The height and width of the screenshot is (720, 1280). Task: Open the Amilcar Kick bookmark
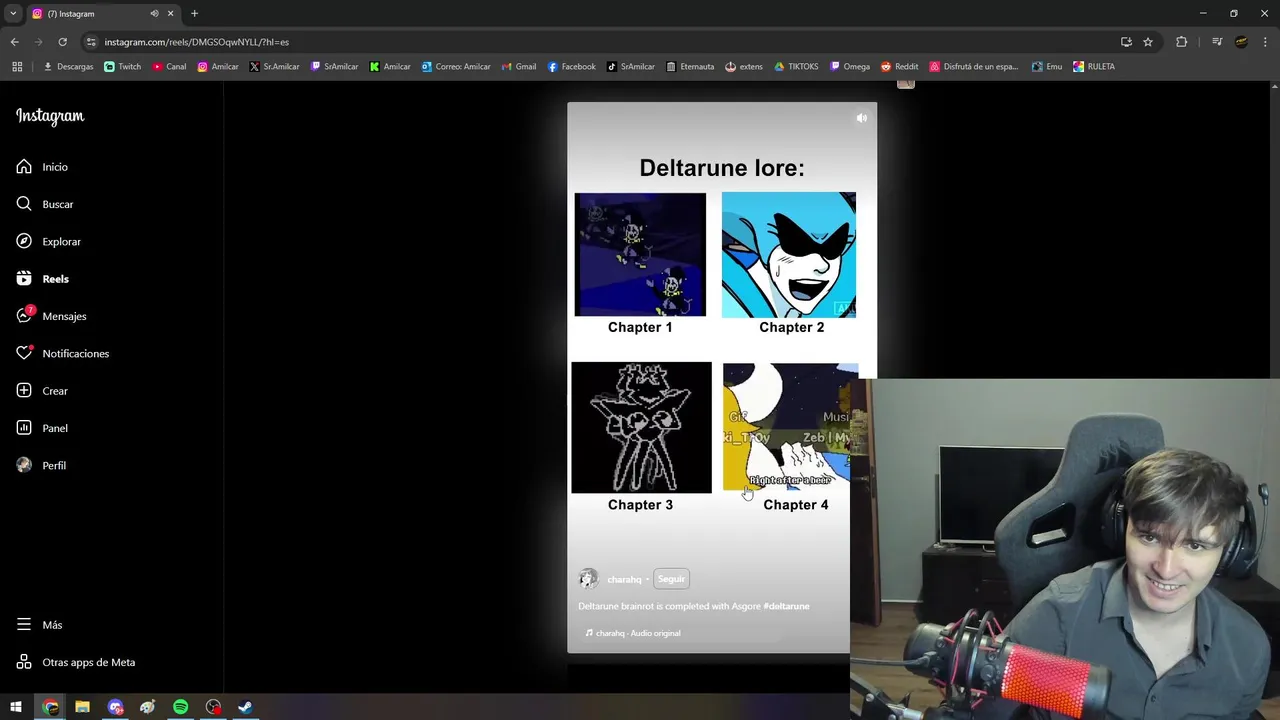click(x=390, y=67)
